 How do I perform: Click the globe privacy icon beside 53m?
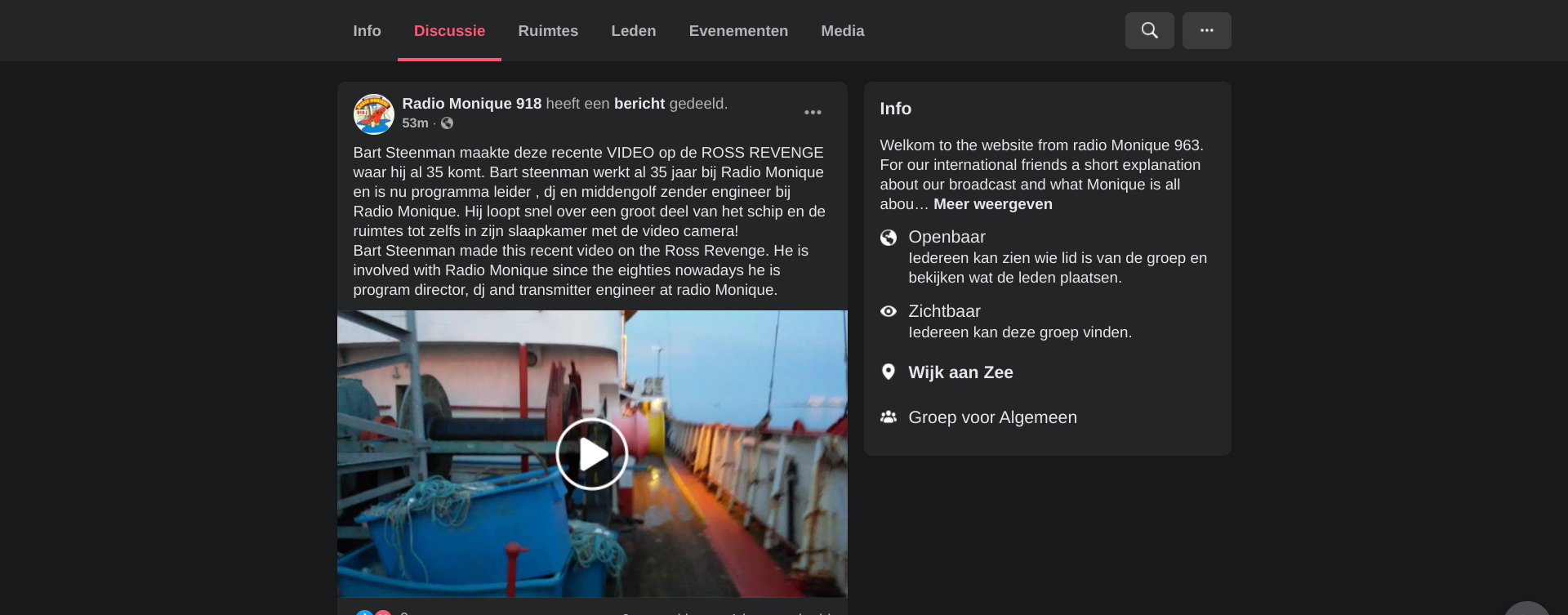[x=447, y=123]
